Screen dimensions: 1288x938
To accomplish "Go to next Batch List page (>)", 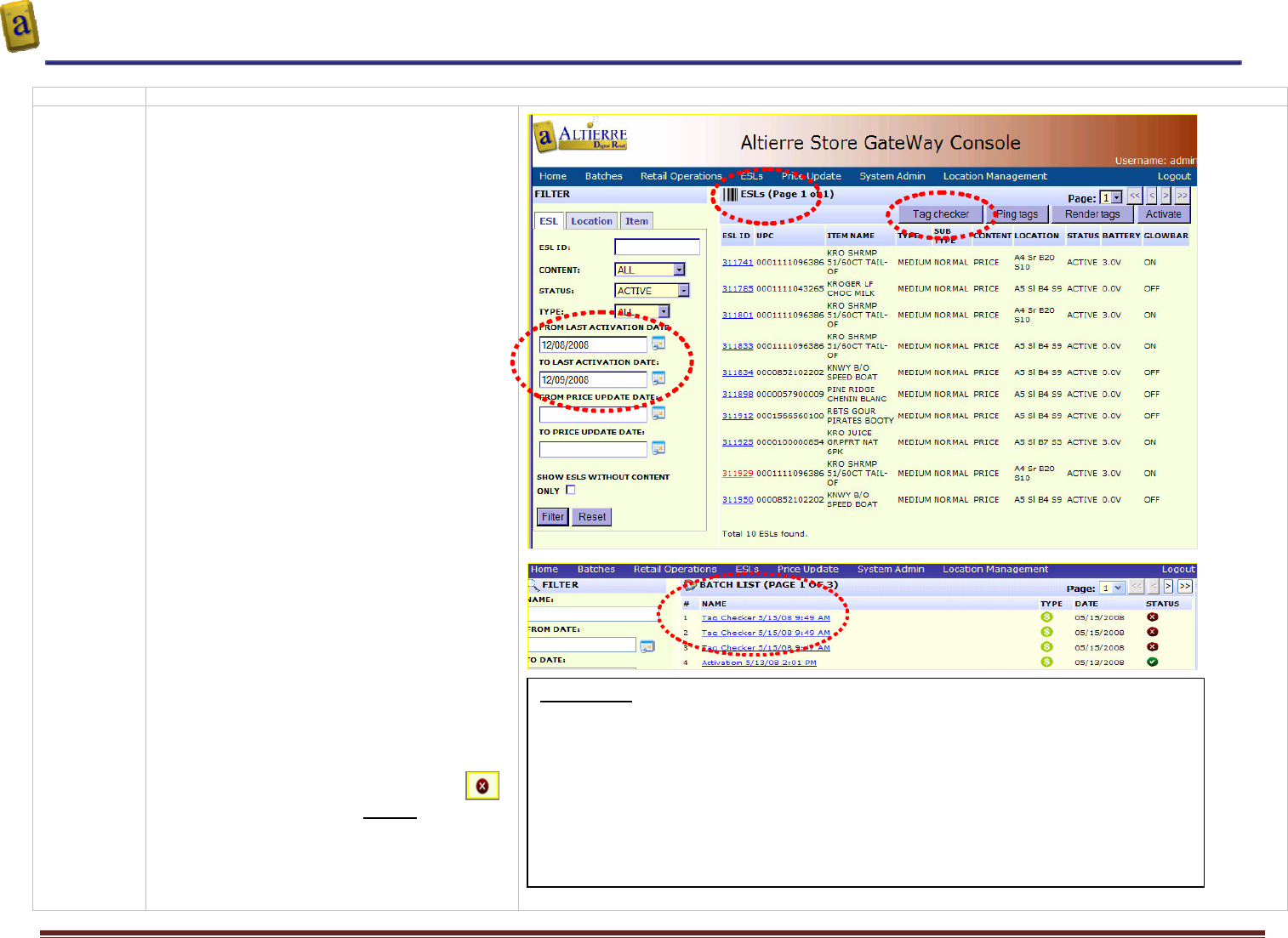I will (1168, 586).
